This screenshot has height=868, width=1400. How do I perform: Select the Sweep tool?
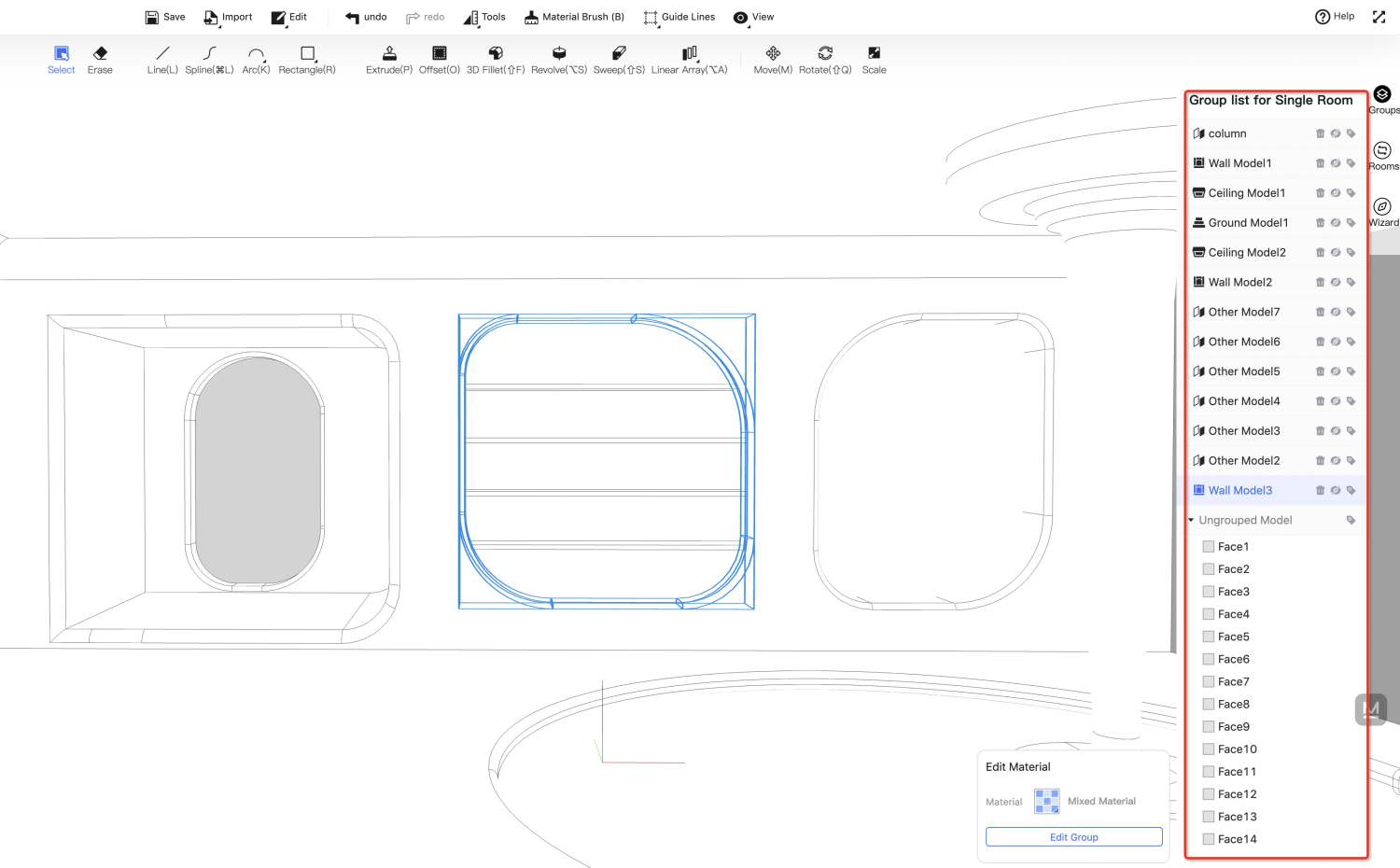pos(619,60)
